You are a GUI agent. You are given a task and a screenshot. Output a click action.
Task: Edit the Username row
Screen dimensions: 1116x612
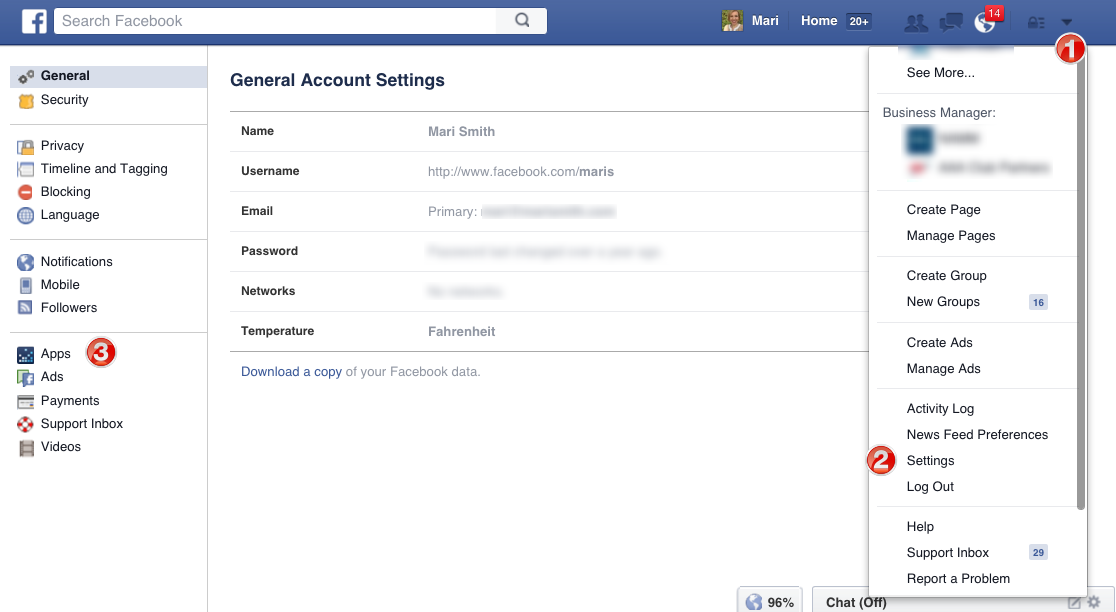[x=549, y=172]
